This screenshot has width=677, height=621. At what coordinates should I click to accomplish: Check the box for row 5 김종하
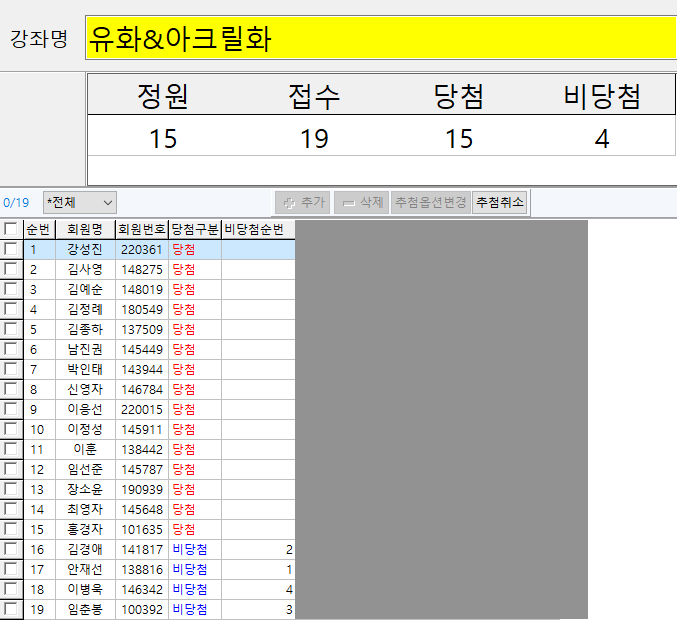[x=10, y=329]
